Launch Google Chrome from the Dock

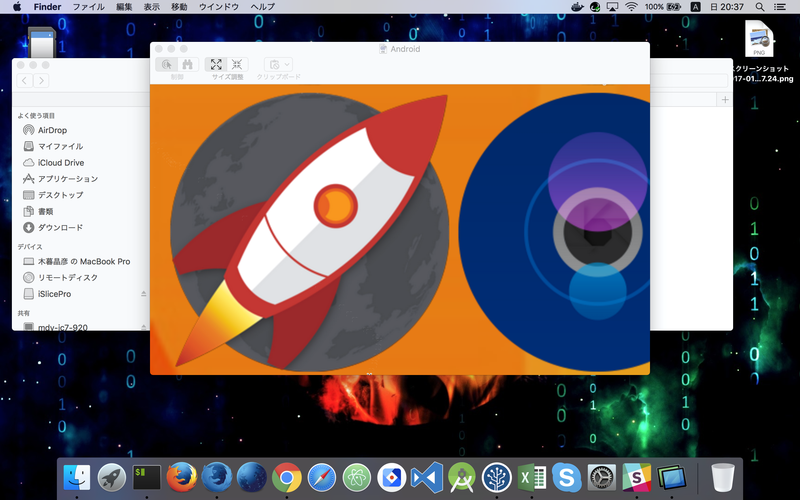pos(287,478)
